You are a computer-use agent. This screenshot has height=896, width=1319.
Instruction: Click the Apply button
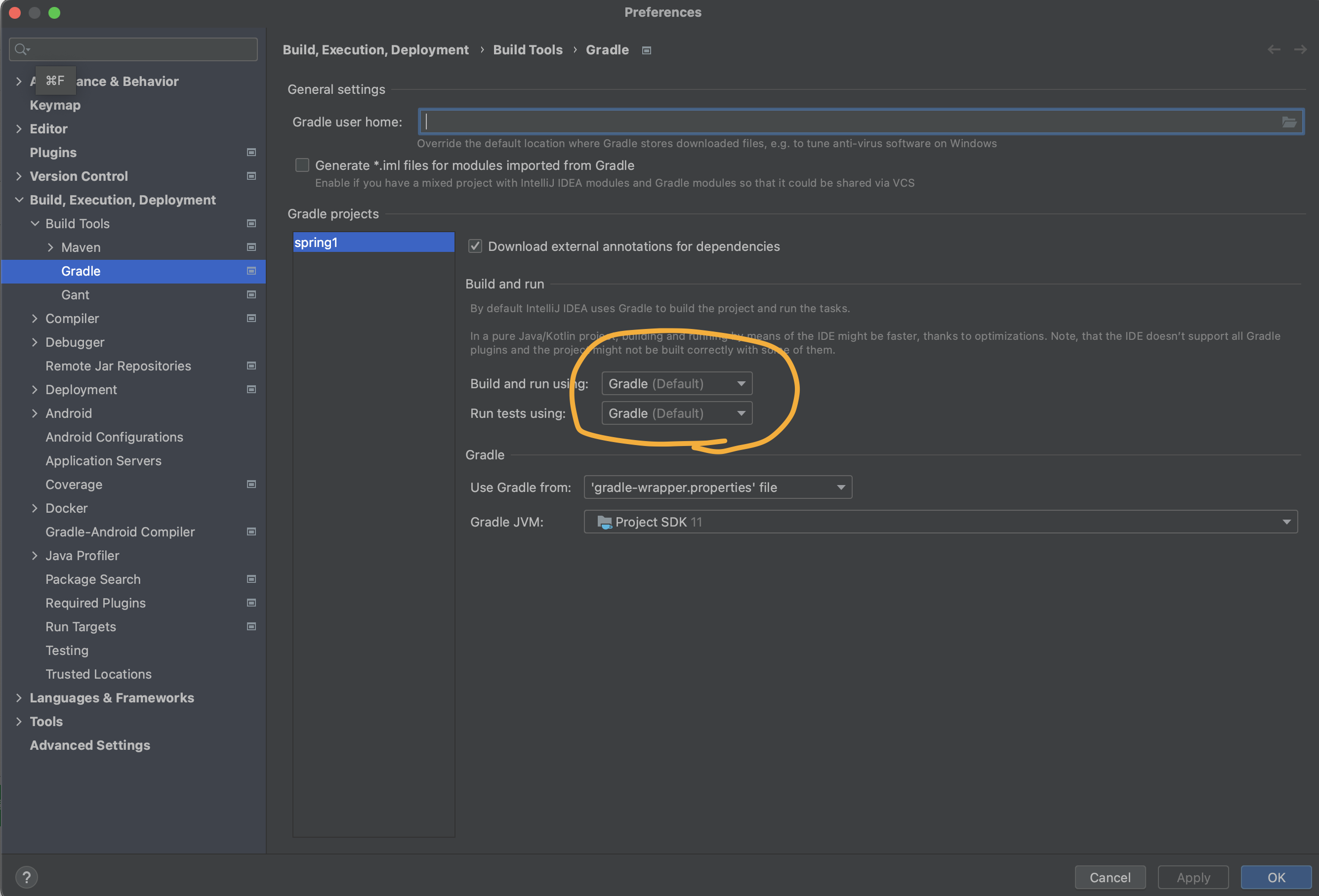[x=1193, y=877]
